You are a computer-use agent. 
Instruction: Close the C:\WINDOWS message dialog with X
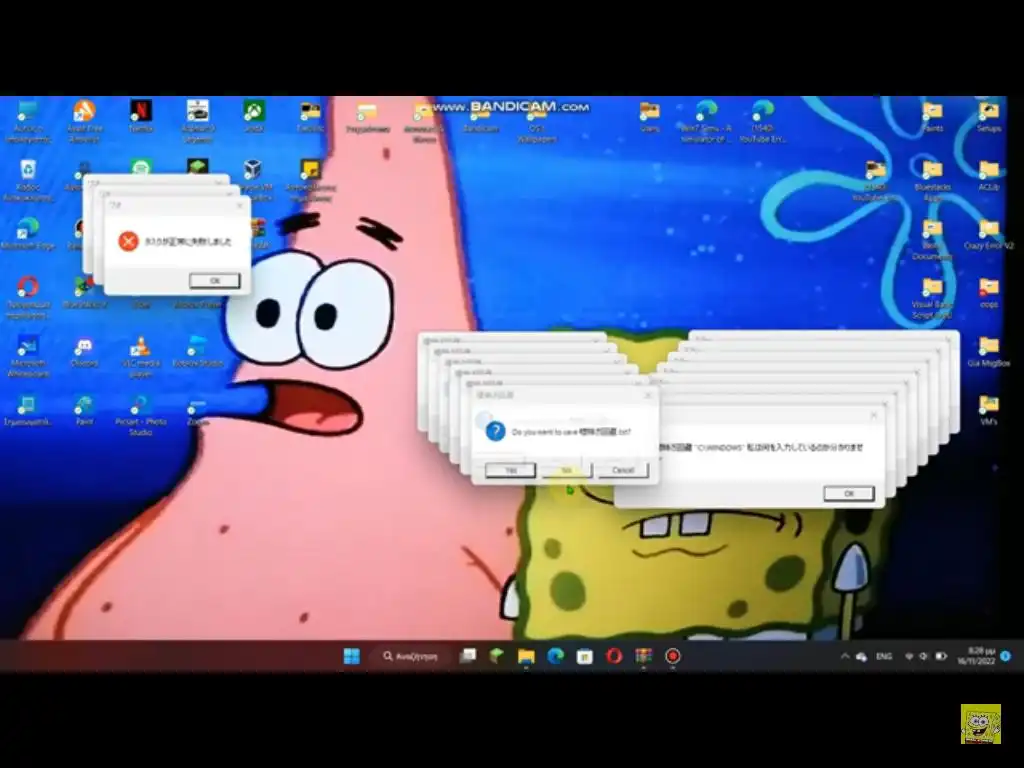(x=874, y=415)
